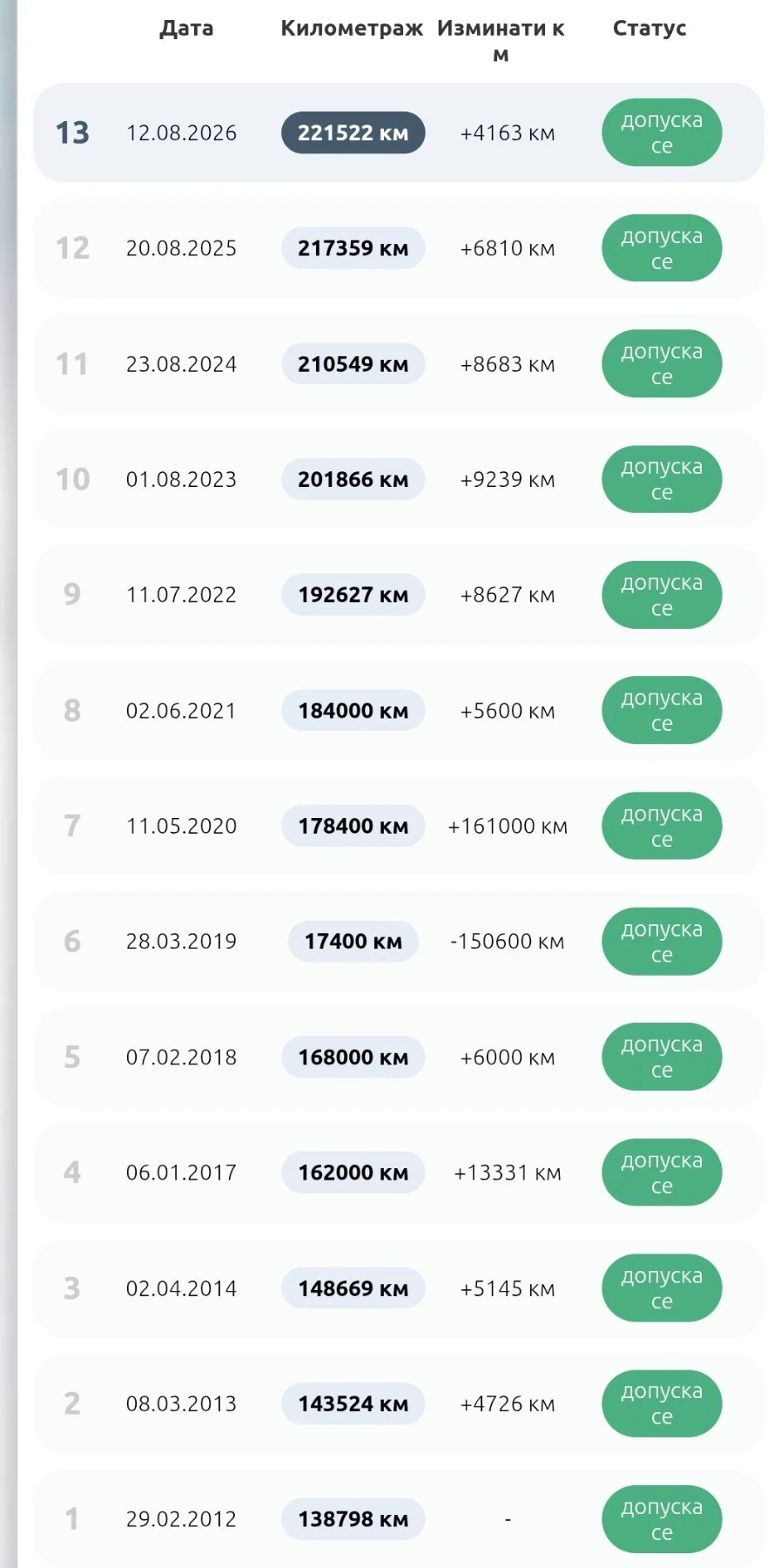Click the 201866 км mileage badge

[353, 479]
